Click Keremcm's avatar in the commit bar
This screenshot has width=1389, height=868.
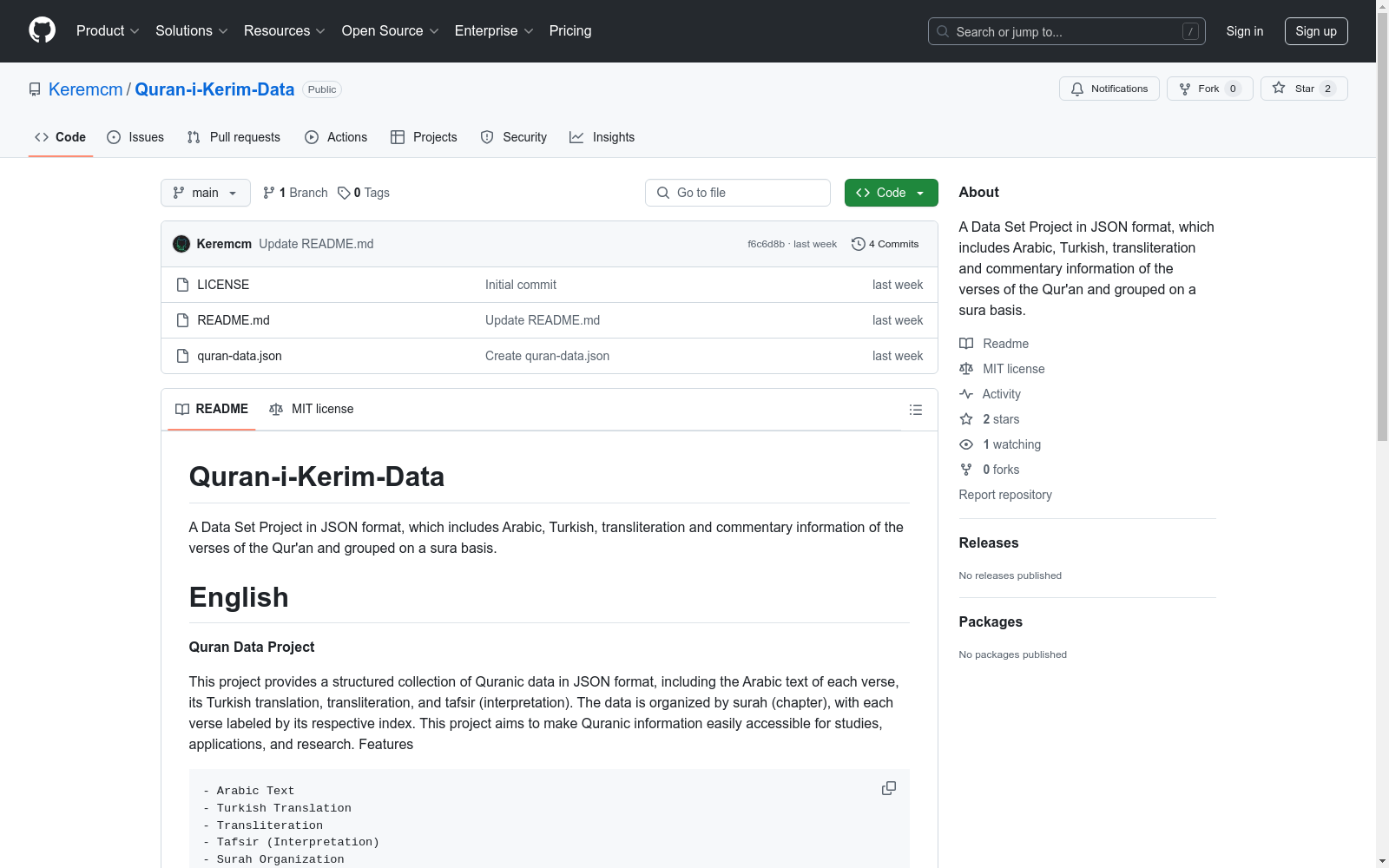181,244
